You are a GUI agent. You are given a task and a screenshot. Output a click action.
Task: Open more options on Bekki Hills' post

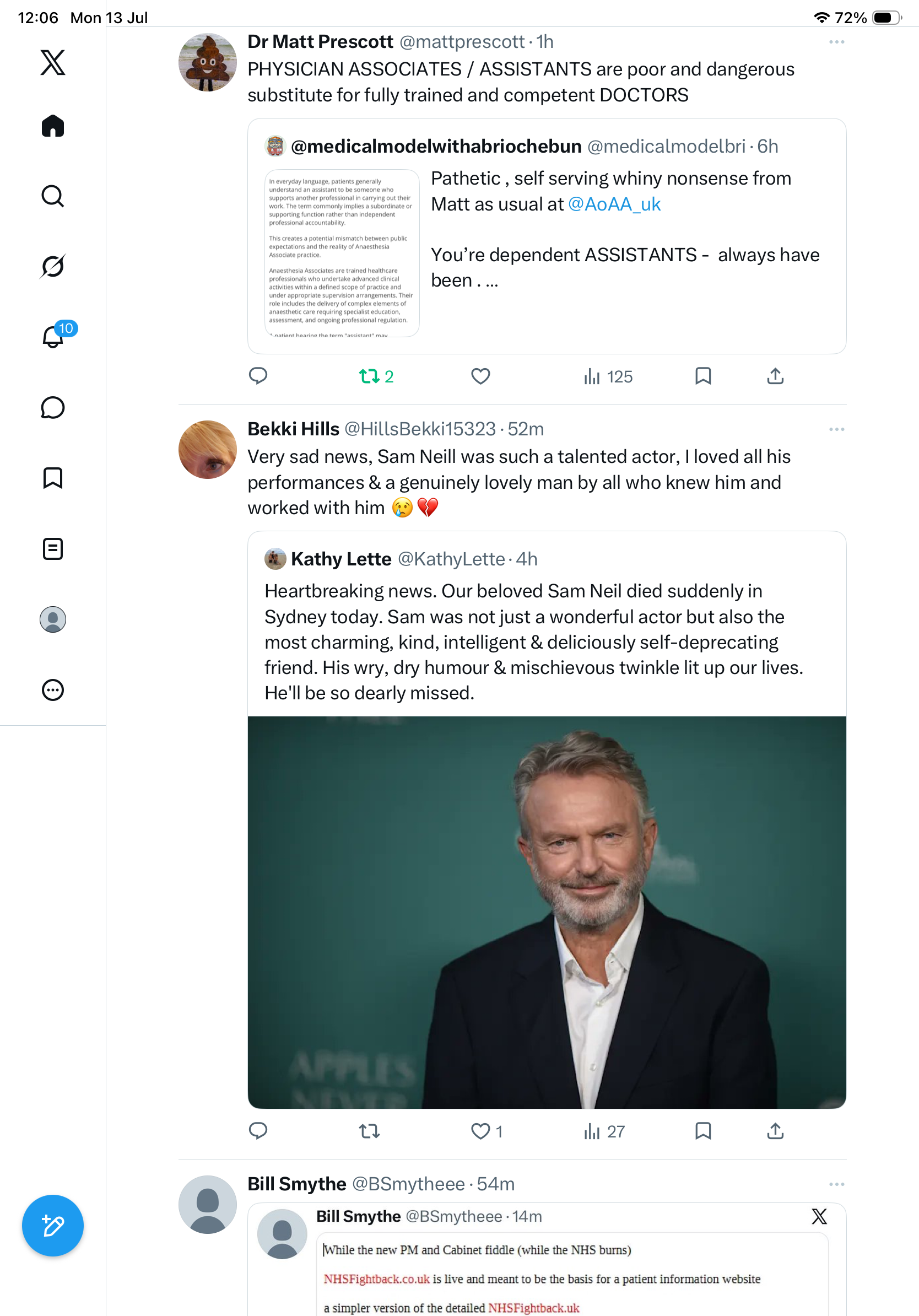(x=836, y=429)
